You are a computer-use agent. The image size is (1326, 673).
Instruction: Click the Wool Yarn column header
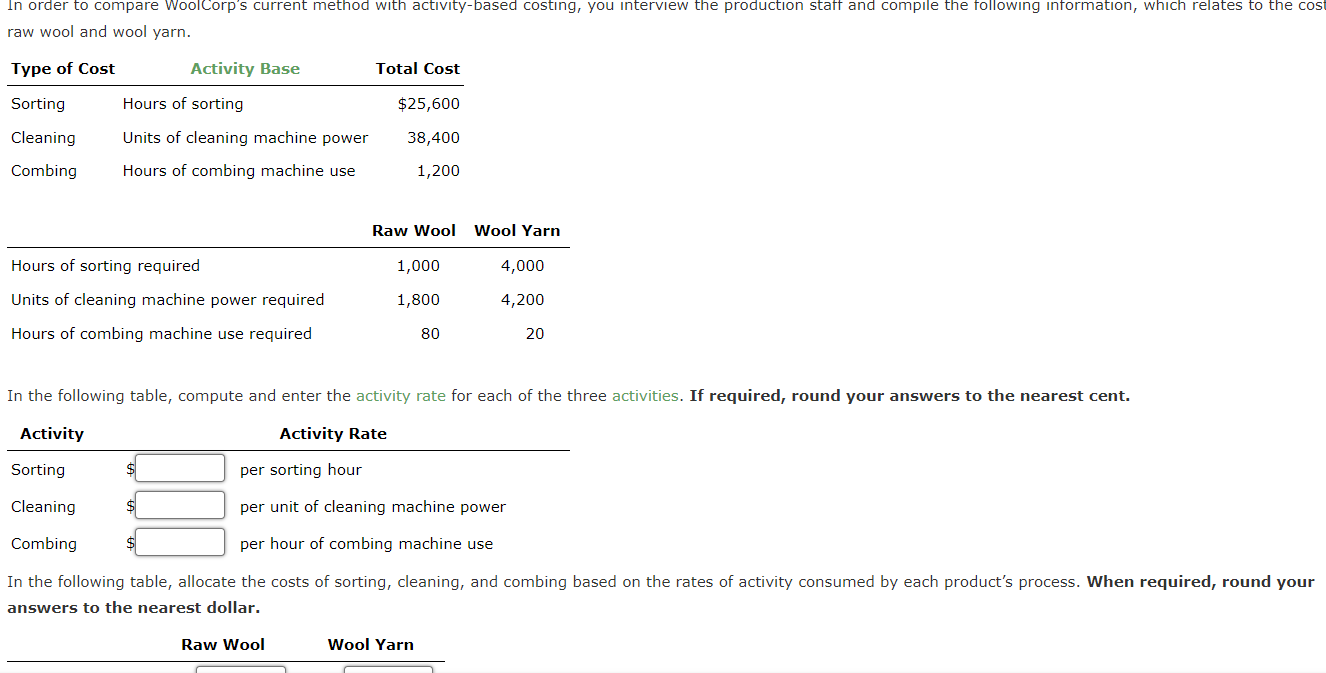(x=517, y=230)
